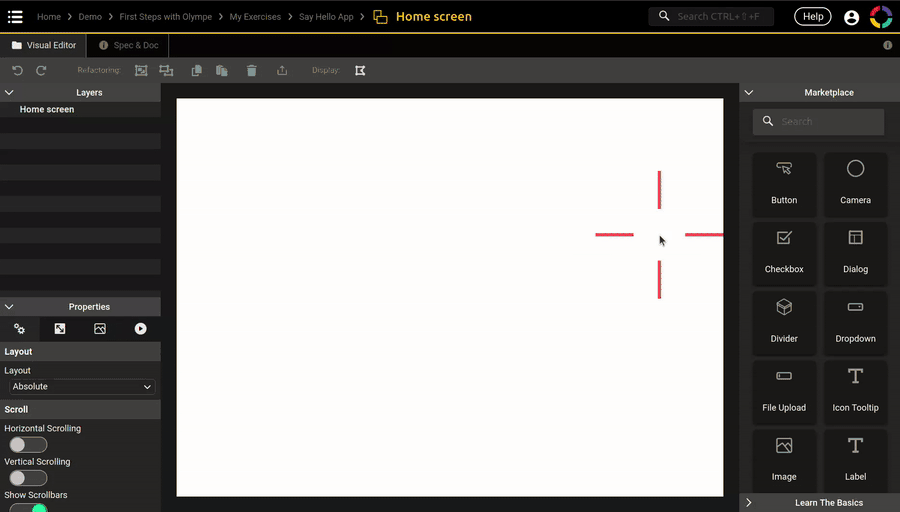Open the user account profile icon
This screenshot has width=900, height=512.
(x=851, y=17)
